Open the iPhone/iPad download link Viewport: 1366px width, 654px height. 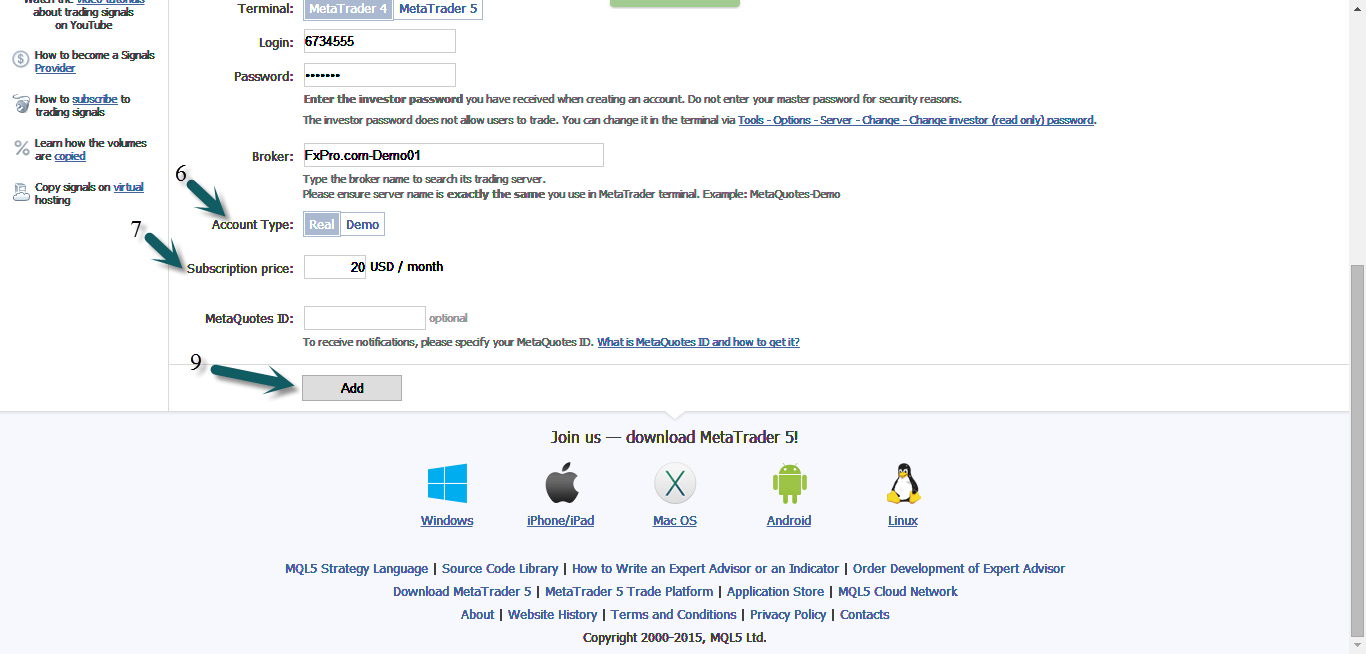pyautogui.click(x=561, y=521)
